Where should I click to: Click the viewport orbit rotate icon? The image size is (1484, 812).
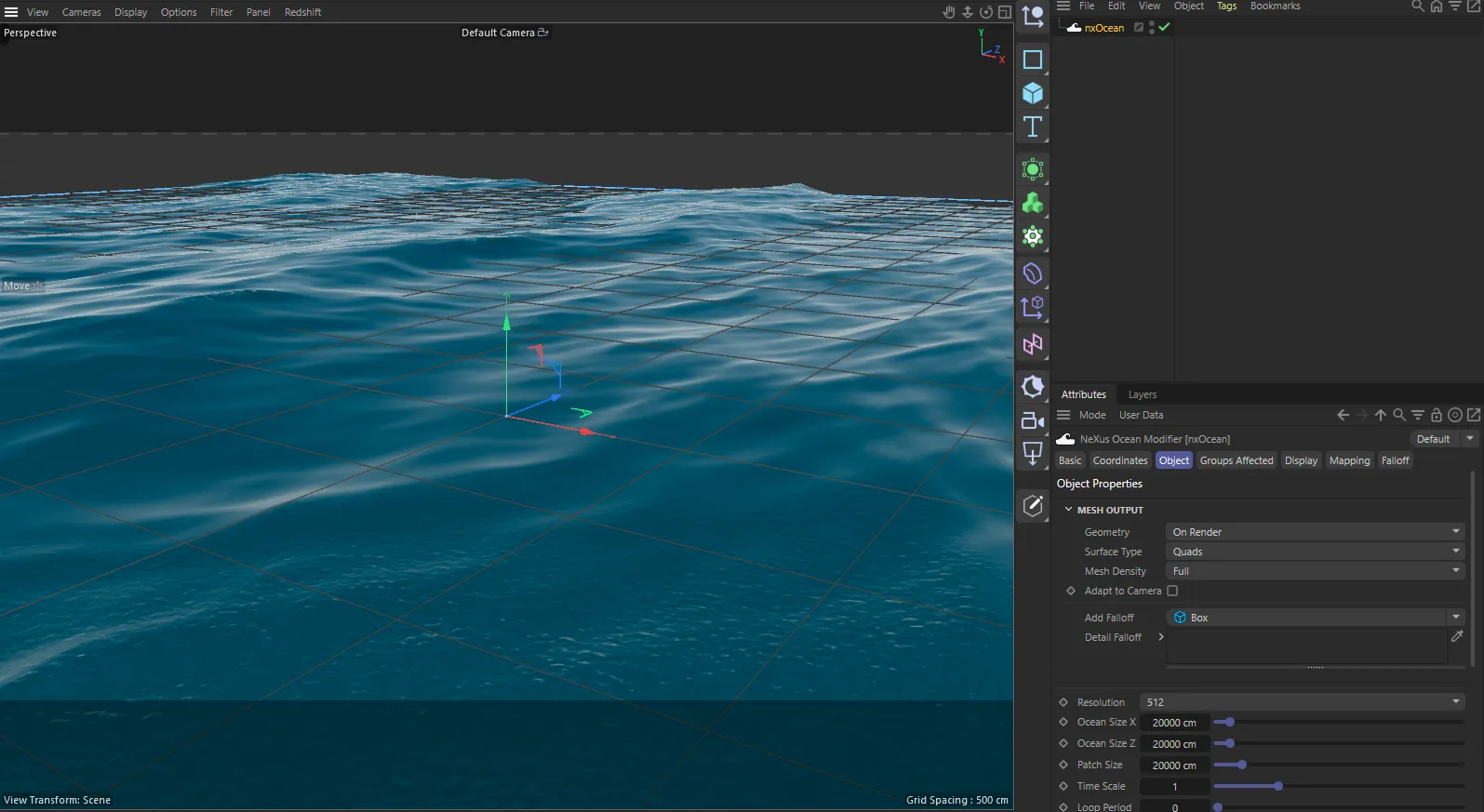(986, 12)
